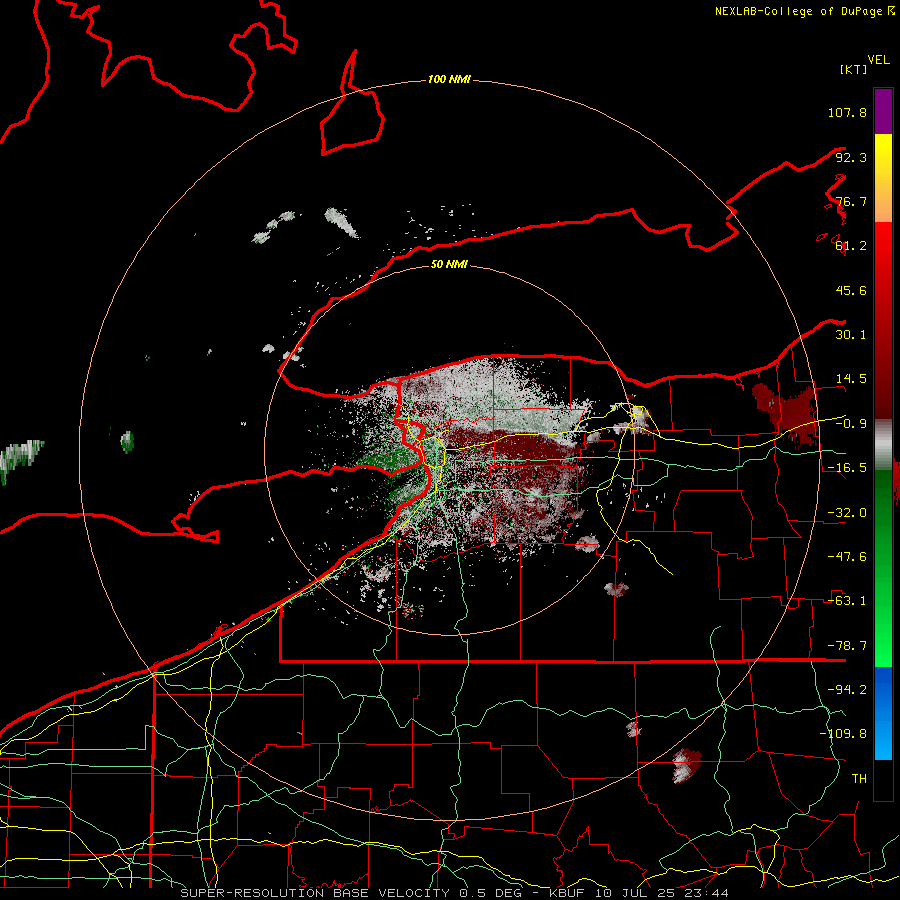Click the 92.3 legend value
This screenshot has height=900, width=900.
click(851, 157)
